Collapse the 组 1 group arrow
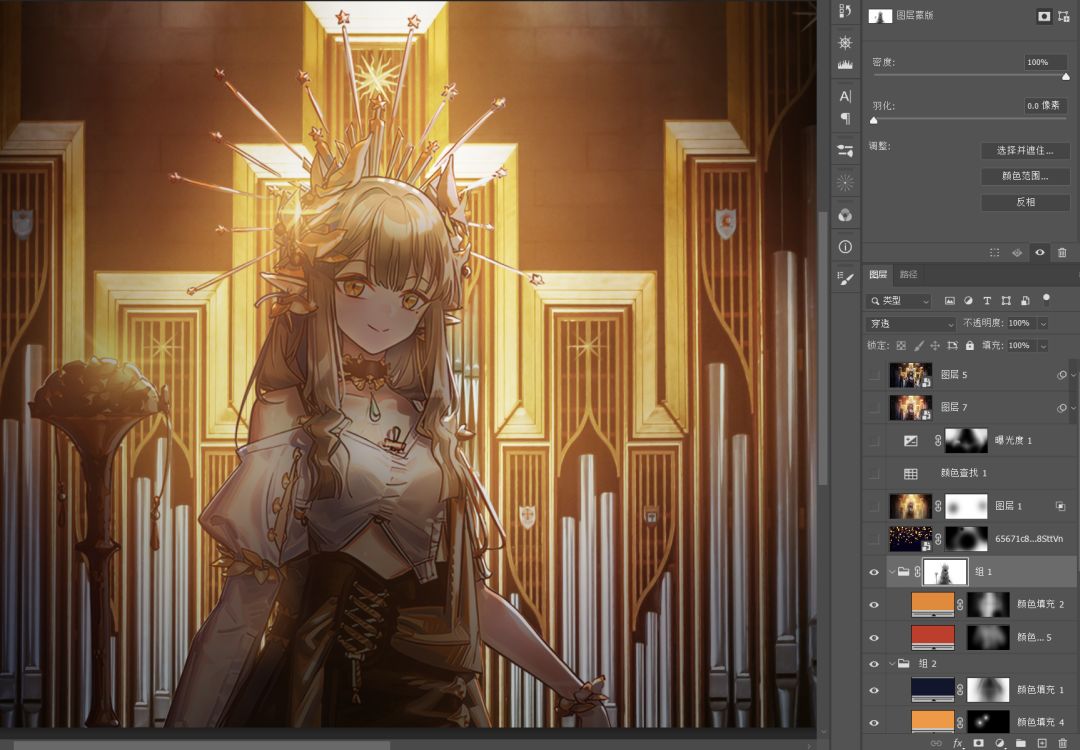The height and width of the screenshot is (750, 1080). 892,572
